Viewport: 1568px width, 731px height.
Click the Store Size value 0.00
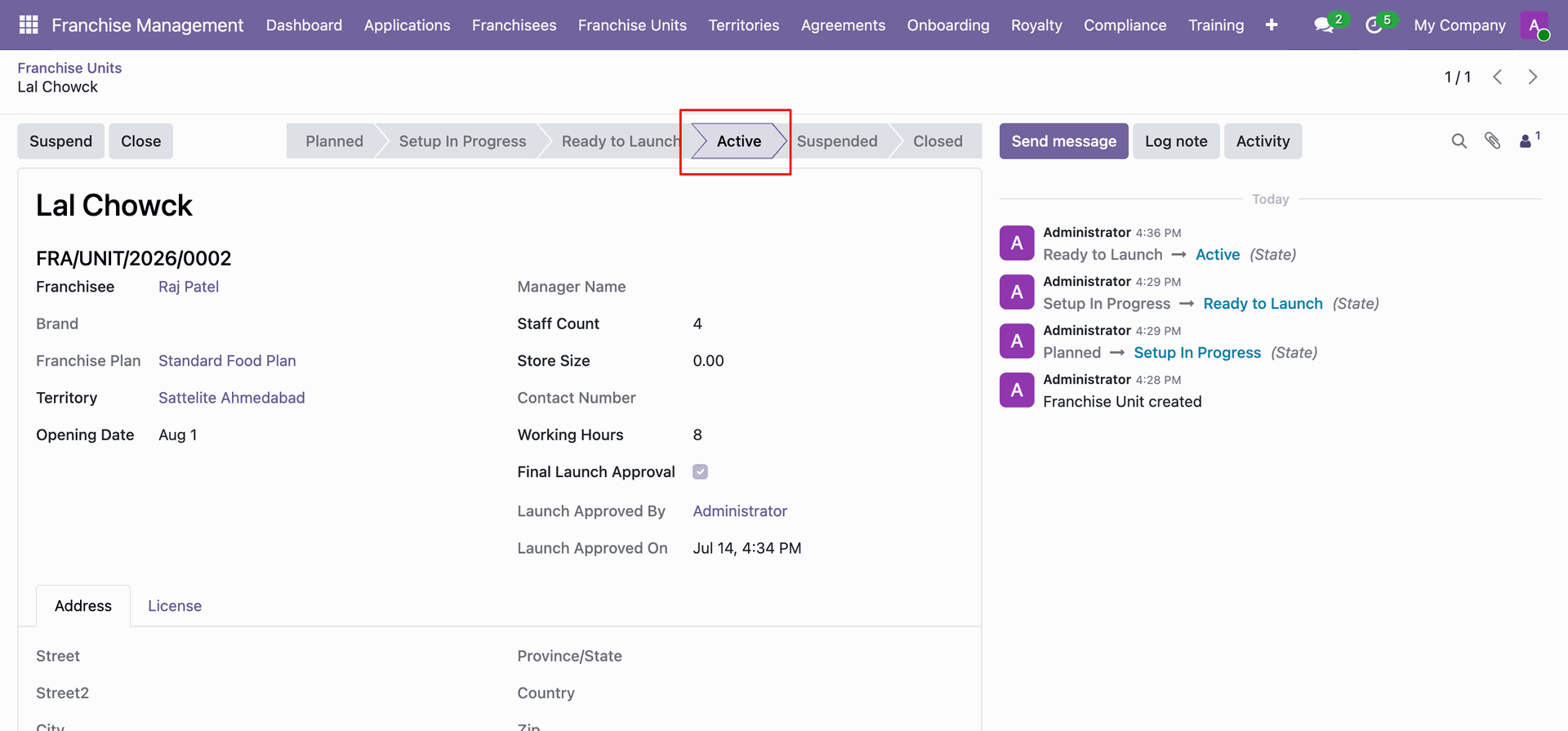(708, 361)
